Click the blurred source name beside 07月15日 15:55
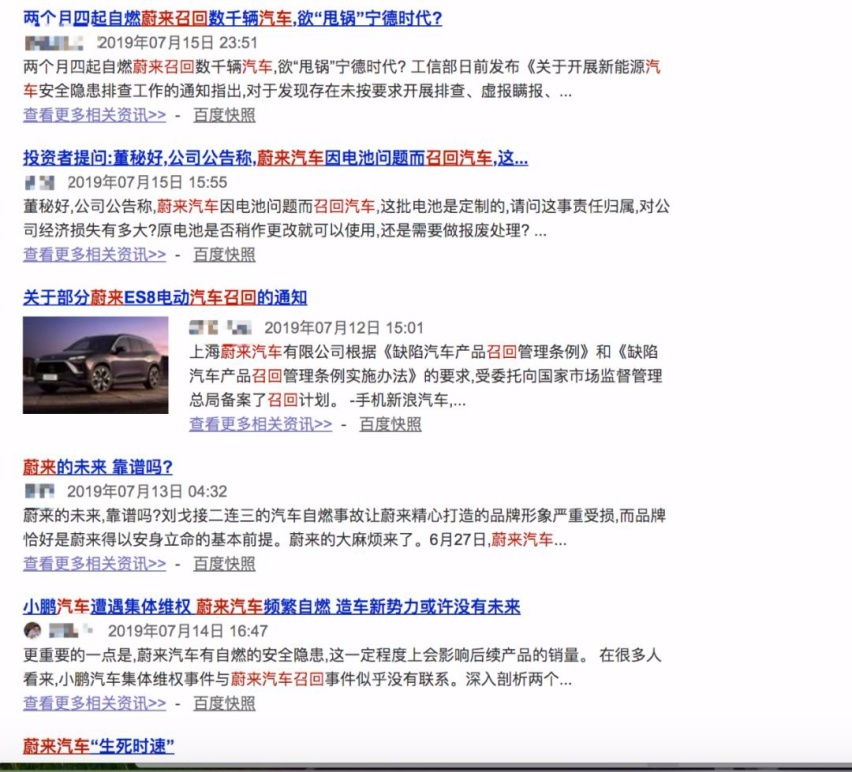 [40, 183]
